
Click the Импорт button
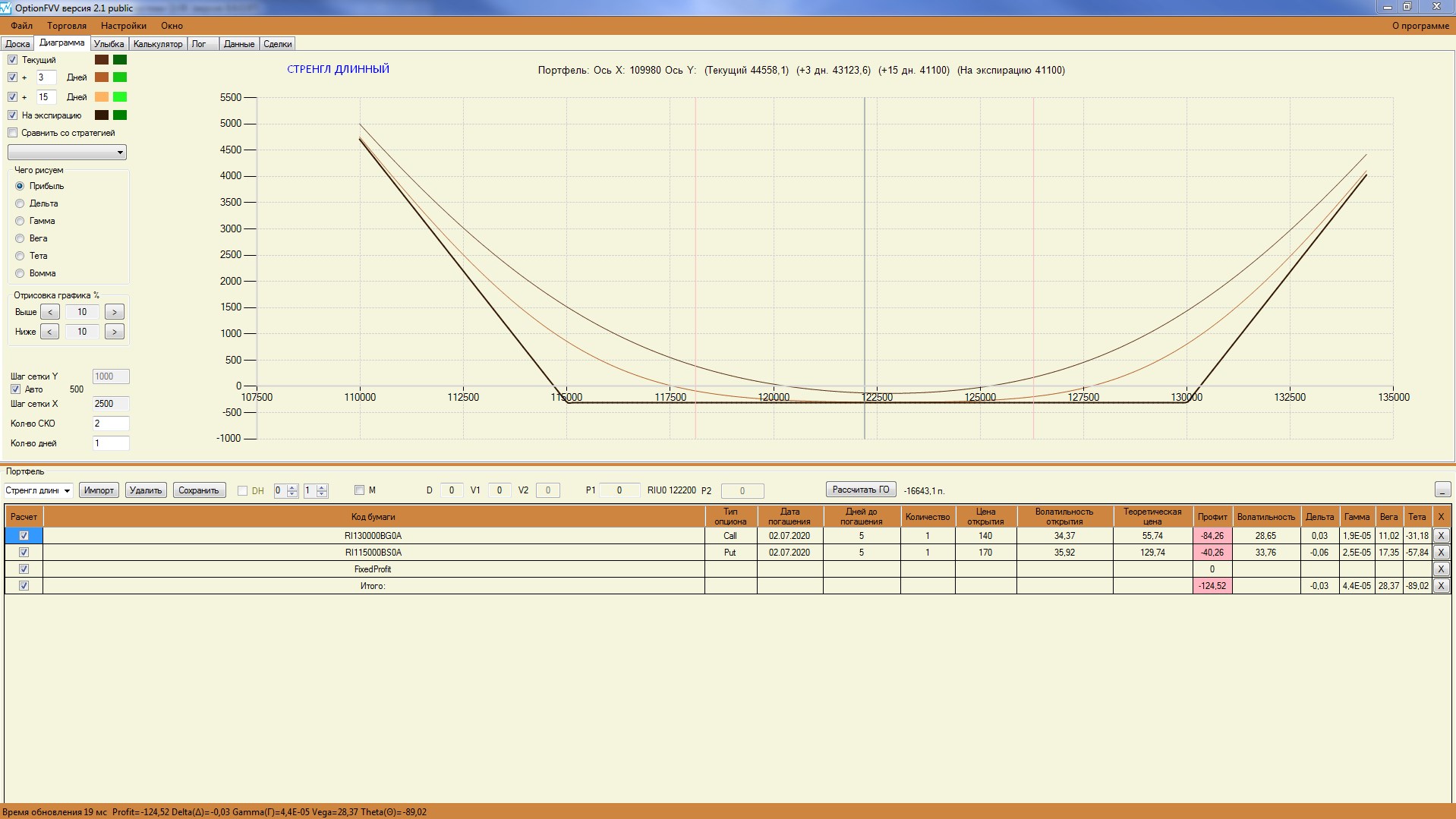coord(99,490)
